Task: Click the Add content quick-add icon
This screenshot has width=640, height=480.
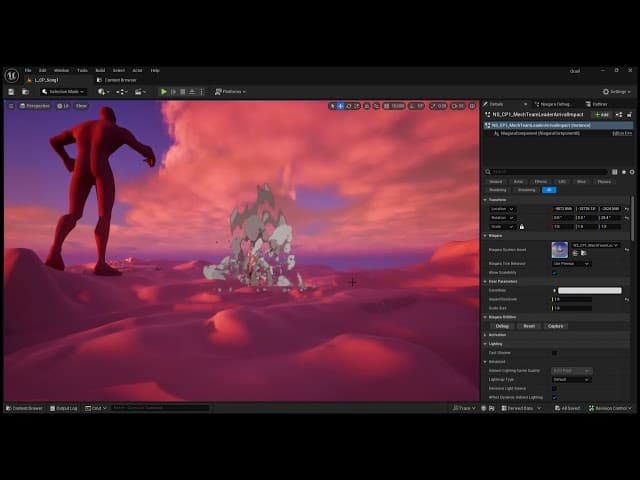Action: pos(102,92)
